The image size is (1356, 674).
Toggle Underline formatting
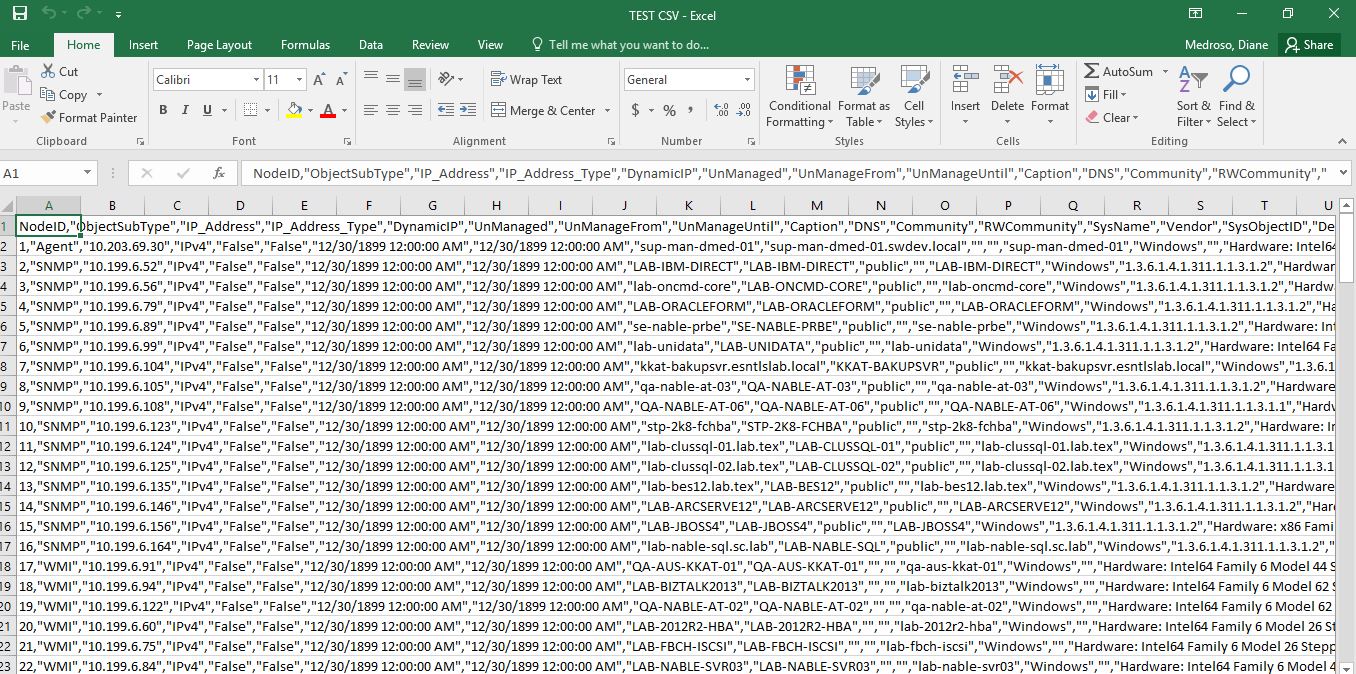tap(208, 110)
